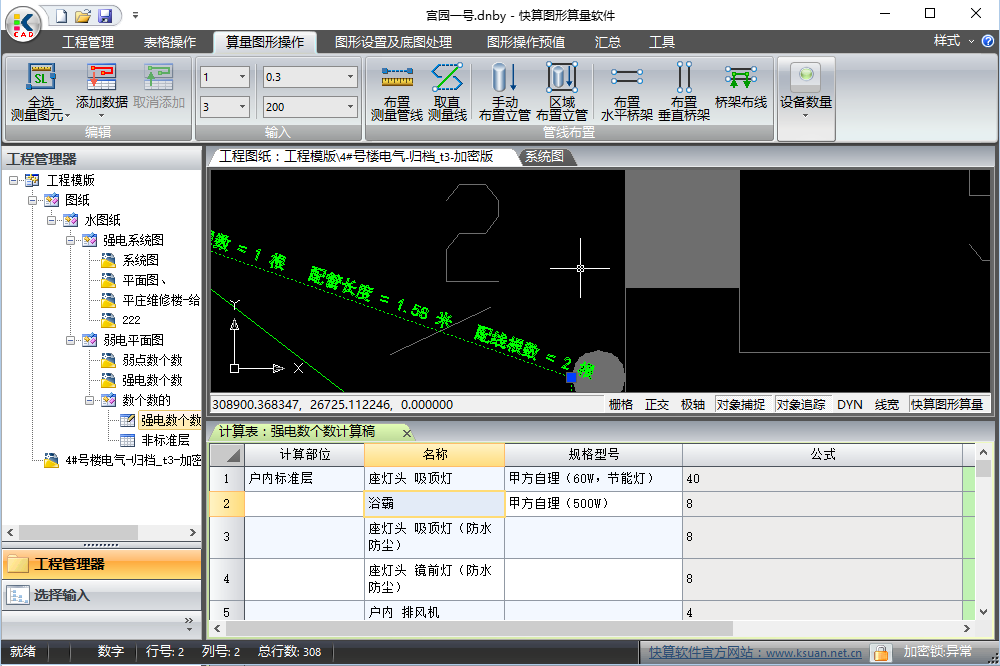Viewport: 1000px width, 666px height.
Task: Open the 快算软件官方网站 link
Action: (755, 653)
